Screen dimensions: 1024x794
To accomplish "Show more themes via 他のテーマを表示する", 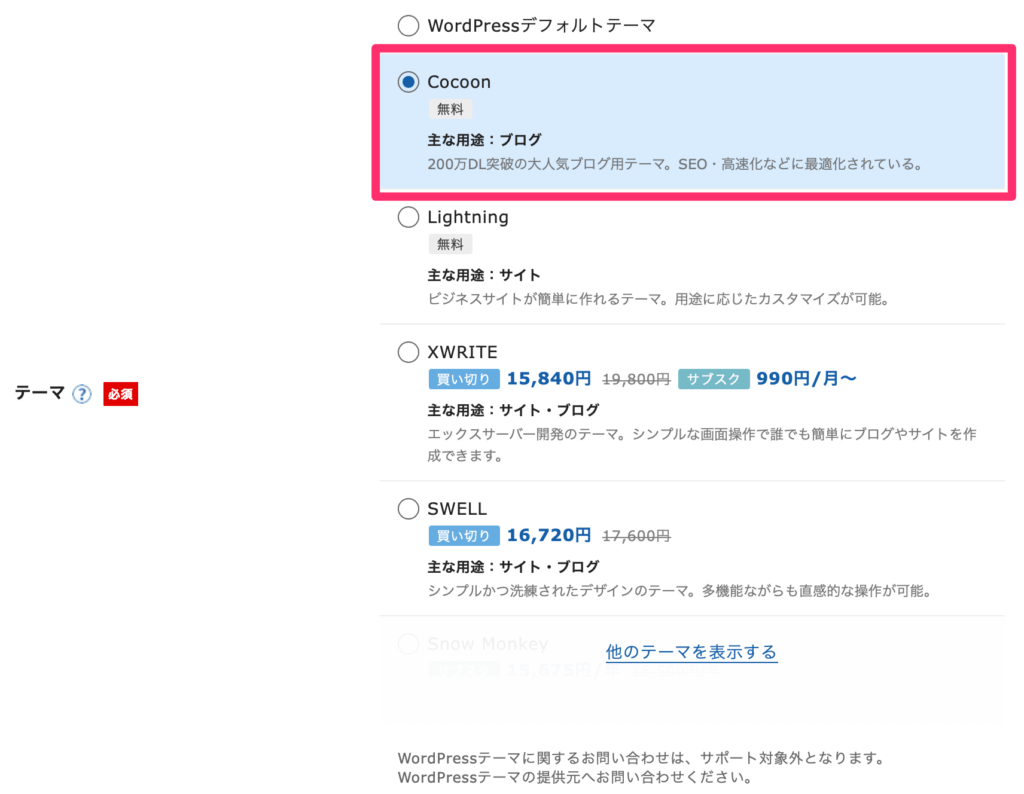I will (692, 652).
